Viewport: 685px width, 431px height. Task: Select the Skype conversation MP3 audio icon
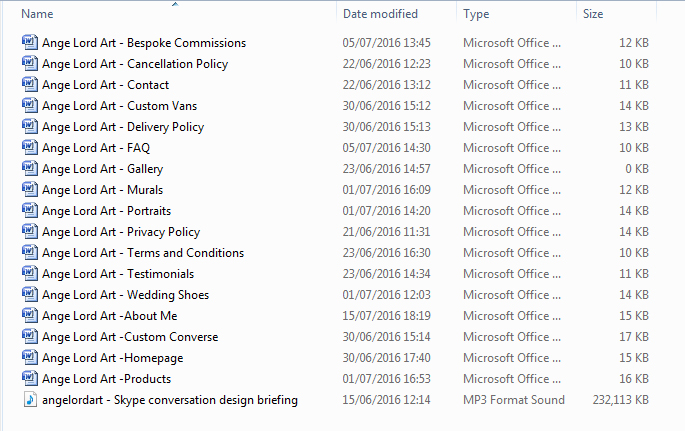30,400
